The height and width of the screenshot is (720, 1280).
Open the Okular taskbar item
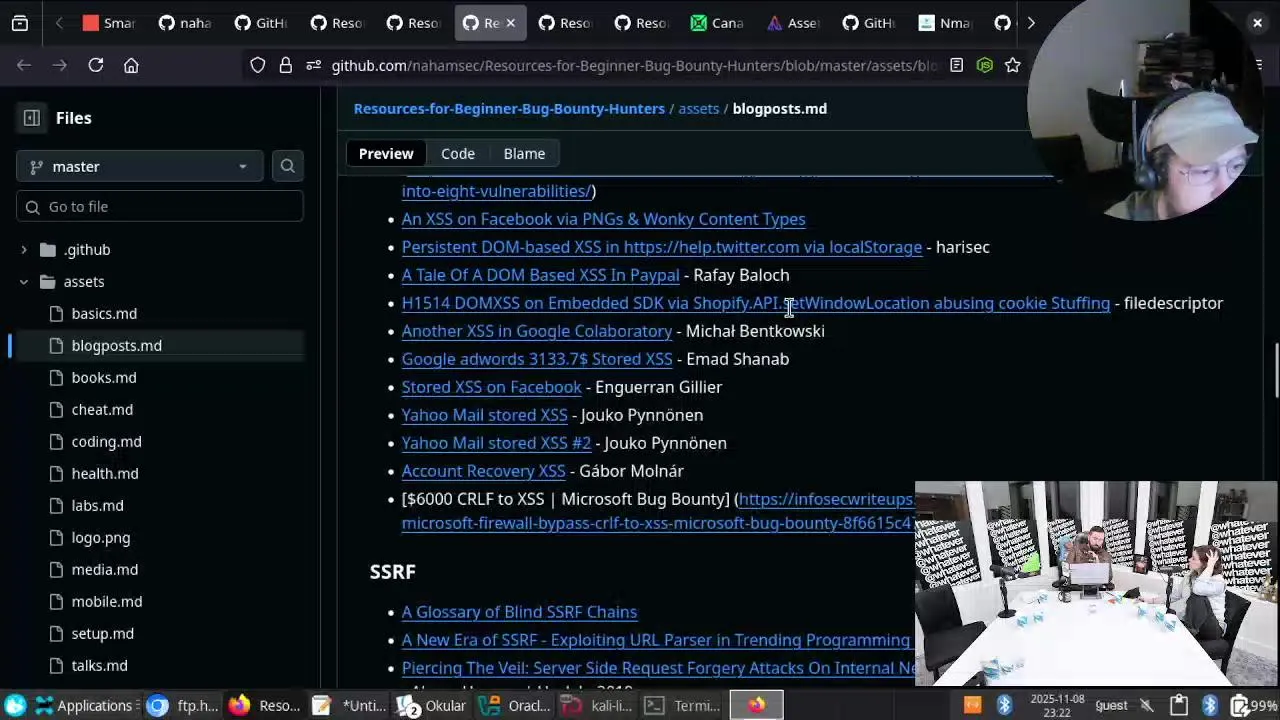(x=432, y=706)
